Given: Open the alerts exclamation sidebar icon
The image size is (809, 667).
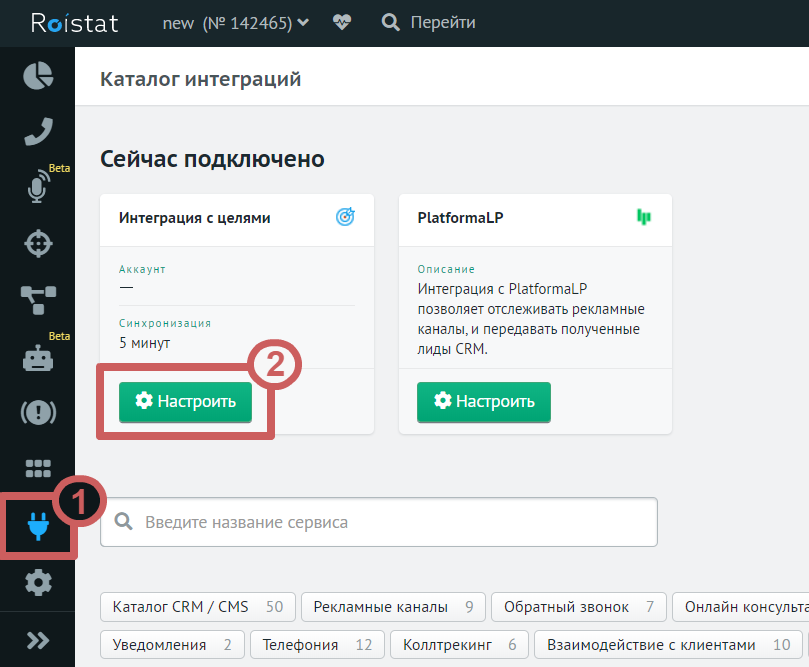Looking at the screenshot, I should [x=38, y=412].
